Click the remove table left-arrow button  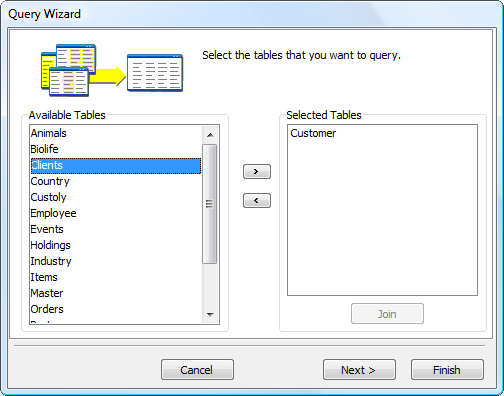(257, 200)
